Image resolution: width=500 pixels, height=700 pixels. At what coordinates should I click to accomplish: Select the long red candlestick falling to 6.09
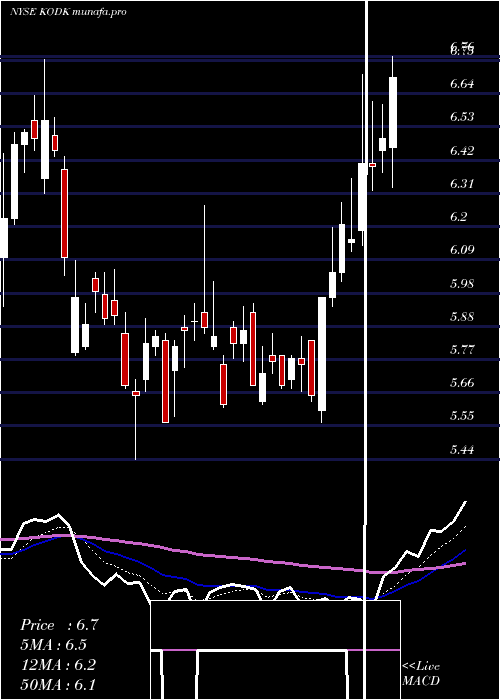[x=65, y=213]
